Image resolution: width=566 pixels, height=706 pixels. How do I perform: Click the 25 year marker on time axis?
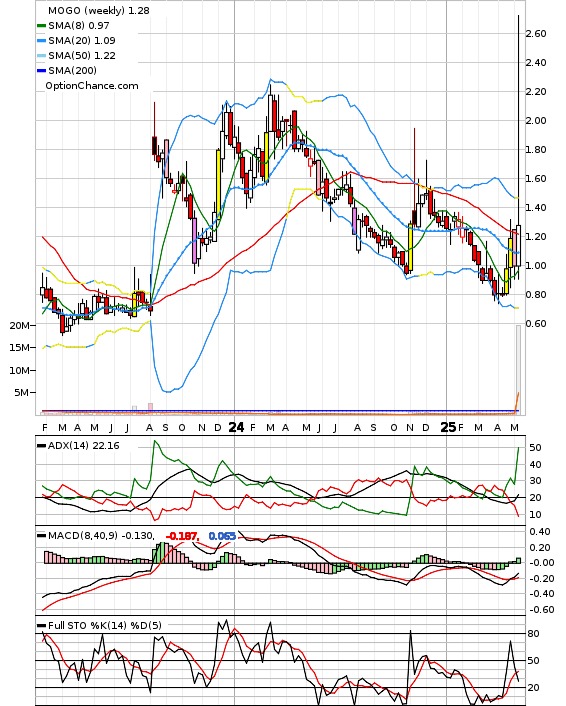[448, 427]
